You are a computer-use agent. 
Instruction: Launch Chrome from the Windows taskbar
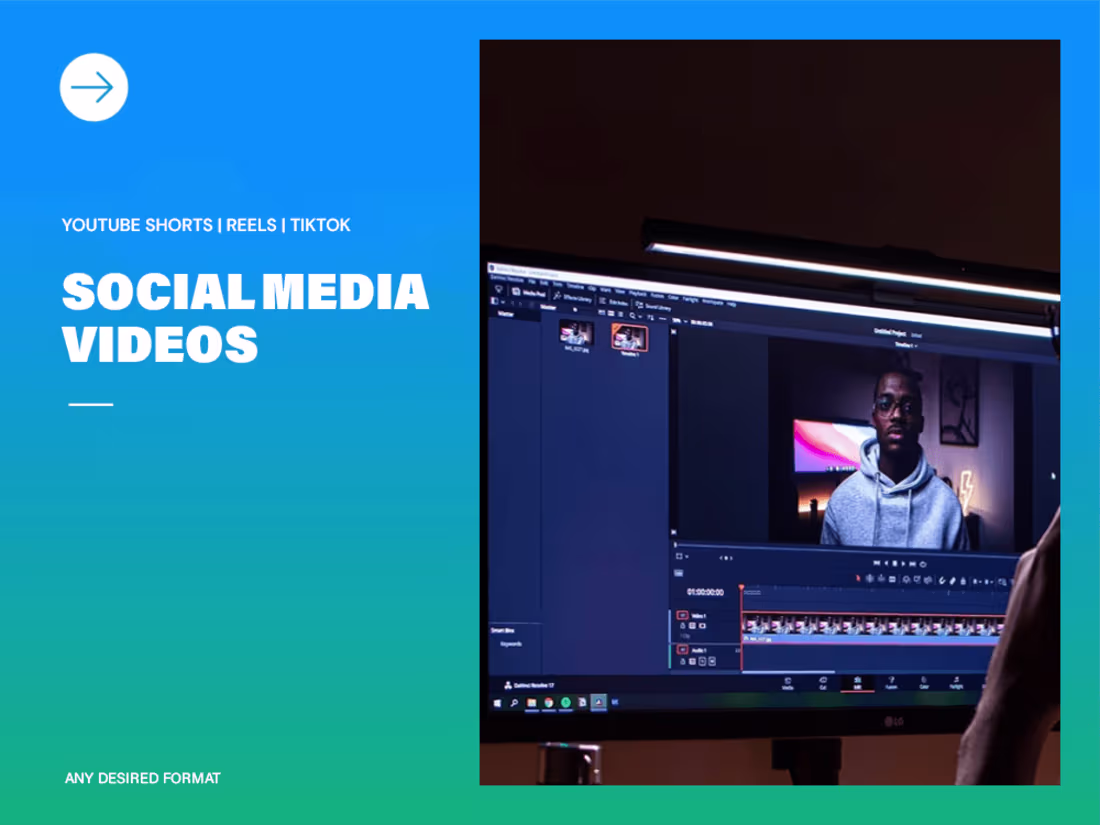549,703
